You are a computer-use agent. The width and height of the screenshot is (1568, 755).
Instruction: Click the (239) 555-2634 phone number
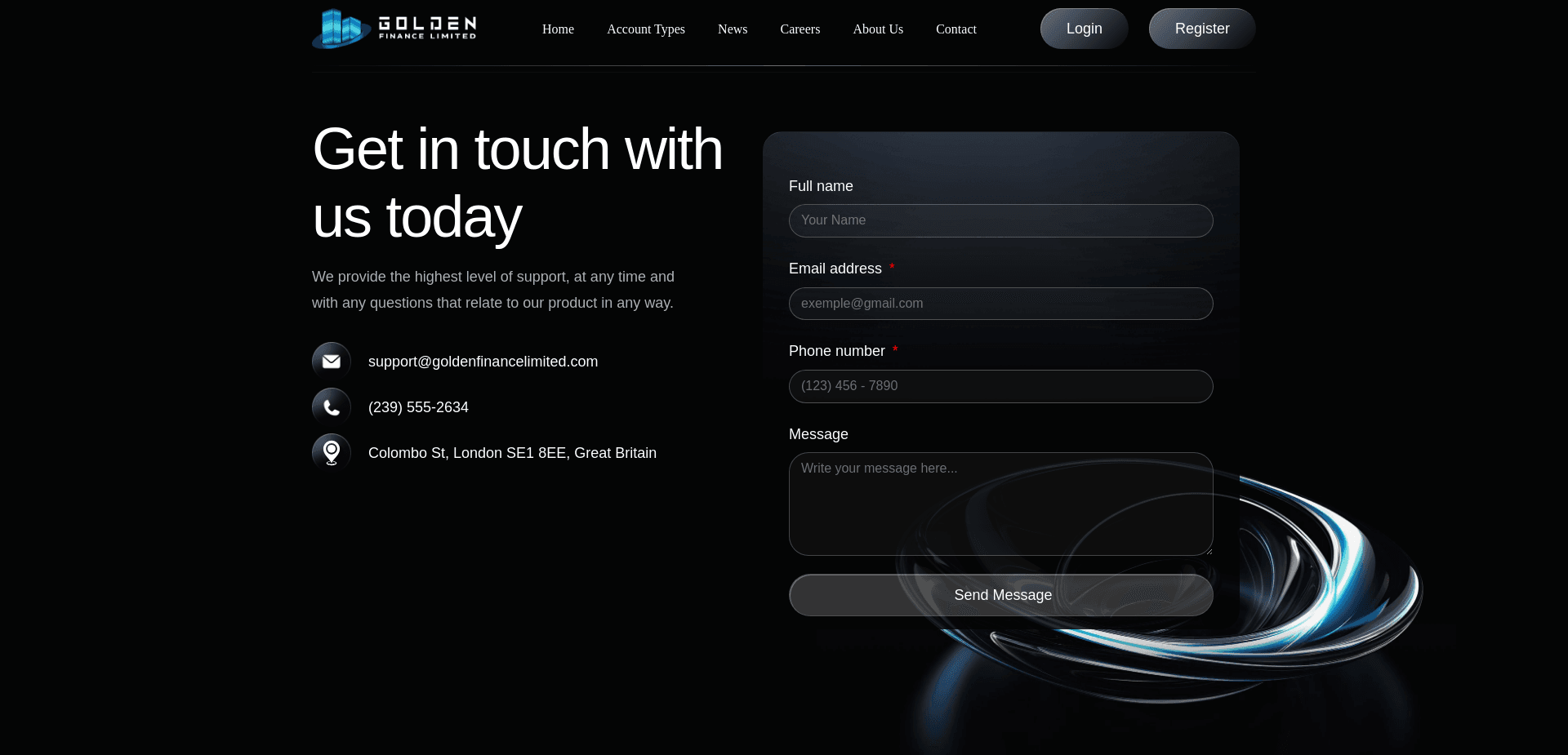(418, 407)
